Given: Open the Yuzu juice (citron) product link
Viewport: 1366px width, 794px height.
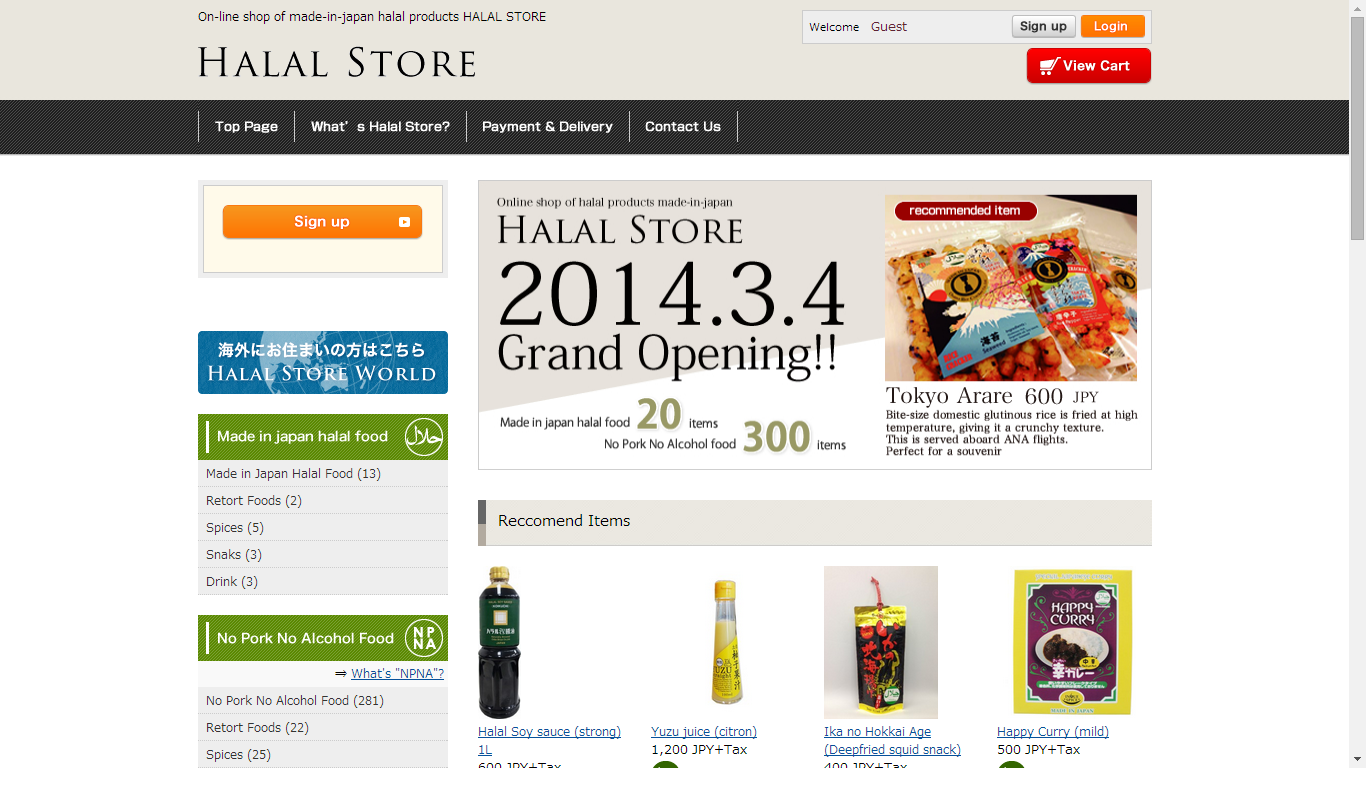Looking at the screenshot, I should click(703, 731).
